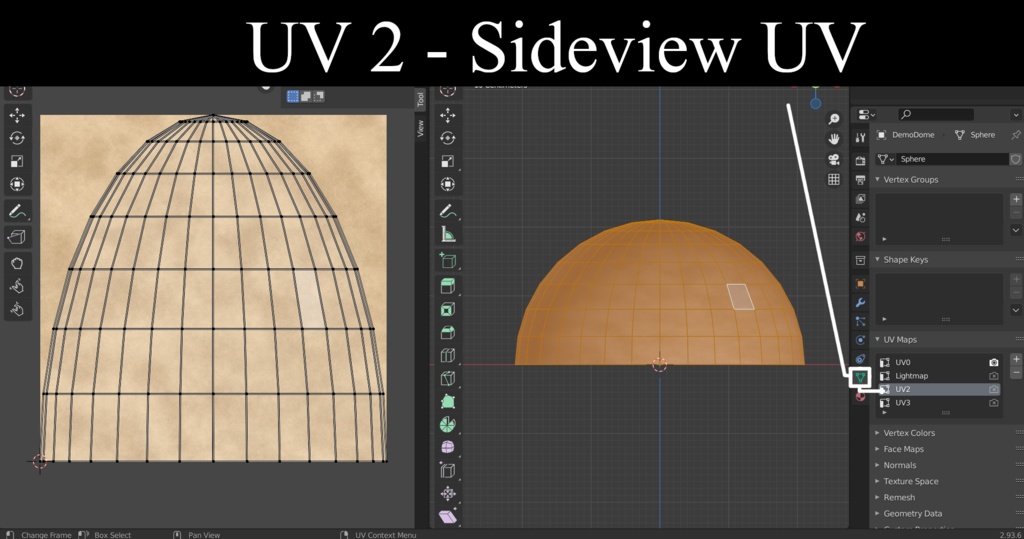Screen dimensions: 1024x539
Task: Collapse the Shape Keys panel
Action: pos(878,259)
